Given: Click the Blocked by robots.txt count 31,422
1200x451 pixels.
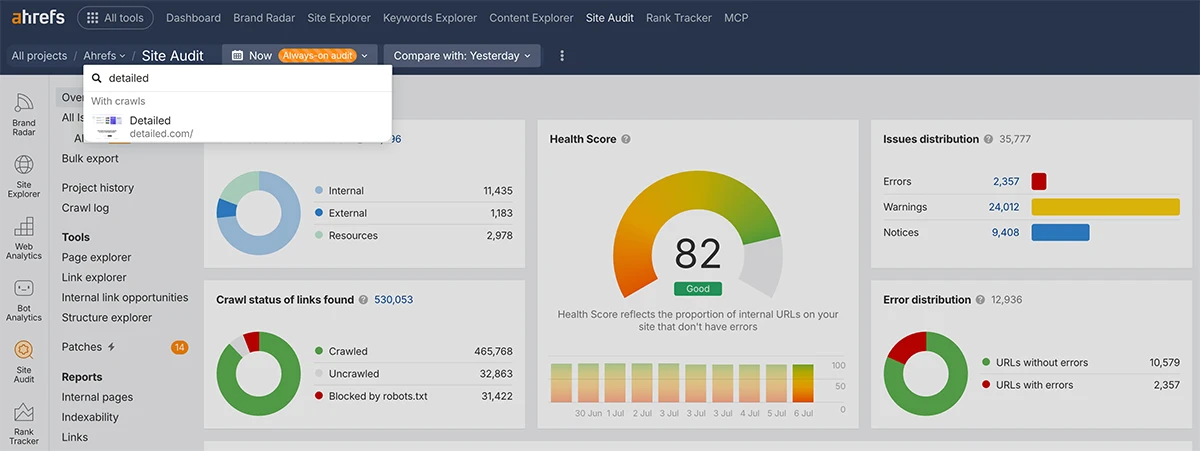Looking at the screenshot, I should click(496, 396).
